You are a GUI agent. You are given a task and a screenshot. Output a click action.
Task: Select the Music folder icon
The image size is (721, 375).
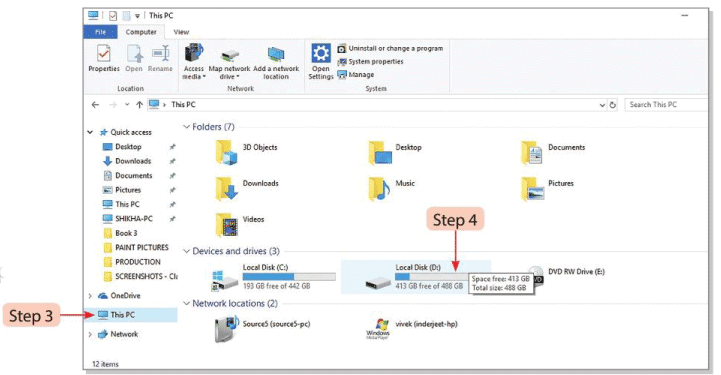pyautogui.click(x=380, y=188)
